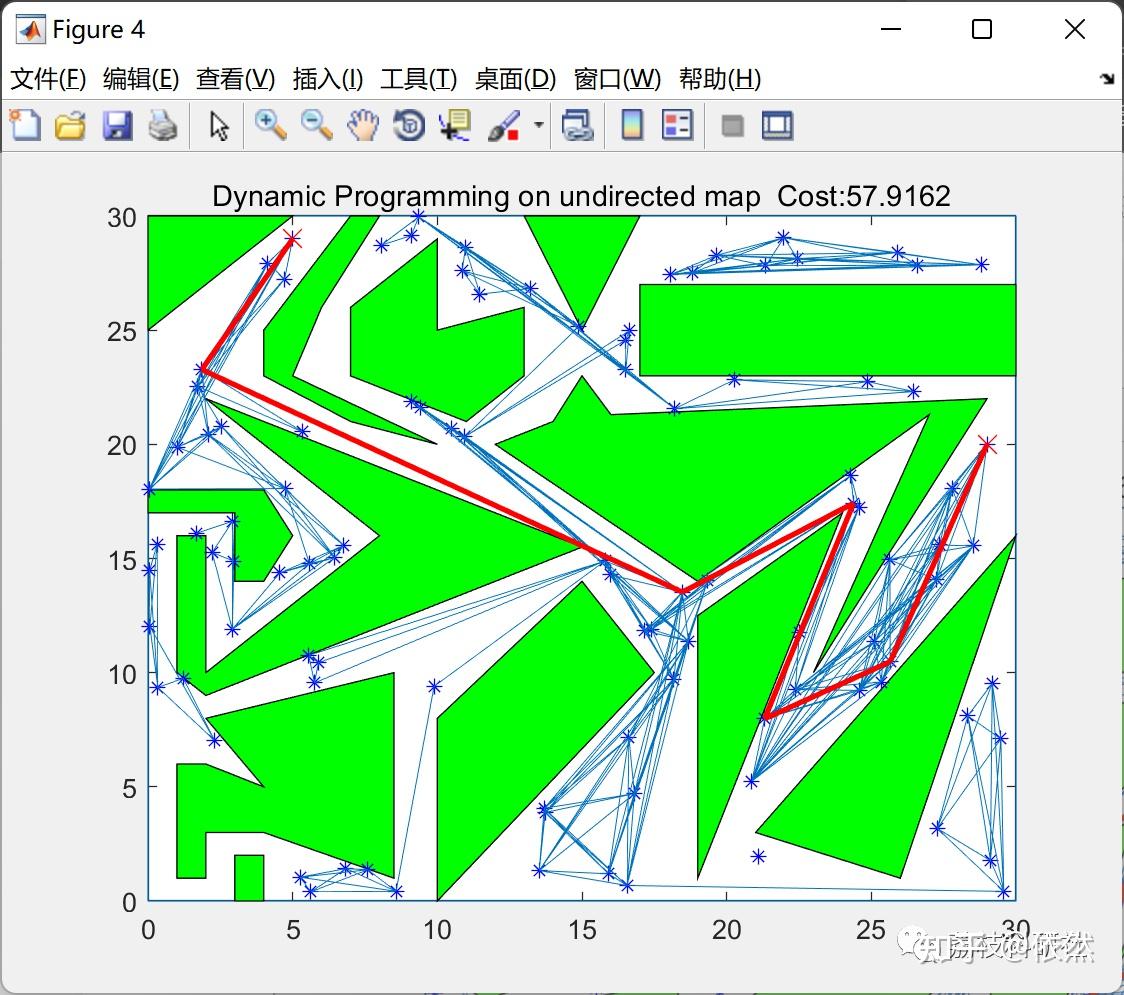Open the 文件(F) menu
Screen dimensions: 1124x995
click(48, 79)
